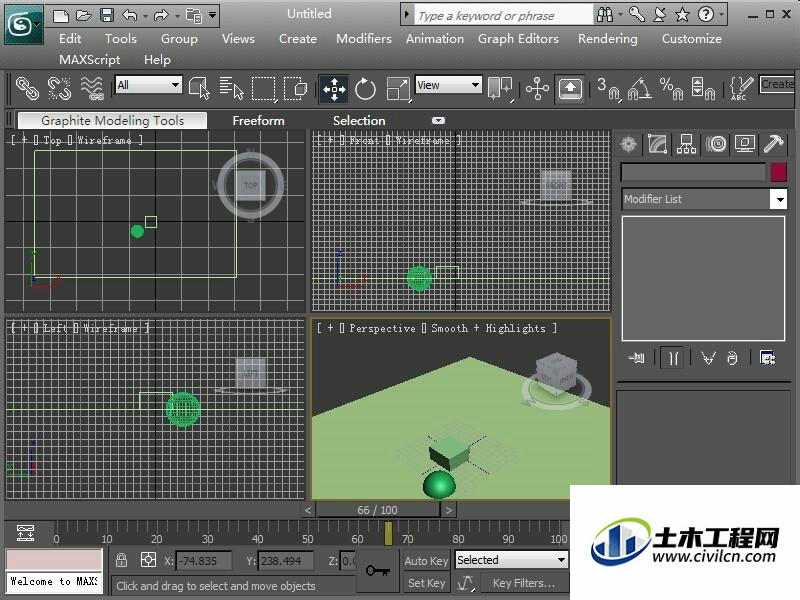
Task: Activate Bind to Space Warp tool
Action: (x=92, y=88)
